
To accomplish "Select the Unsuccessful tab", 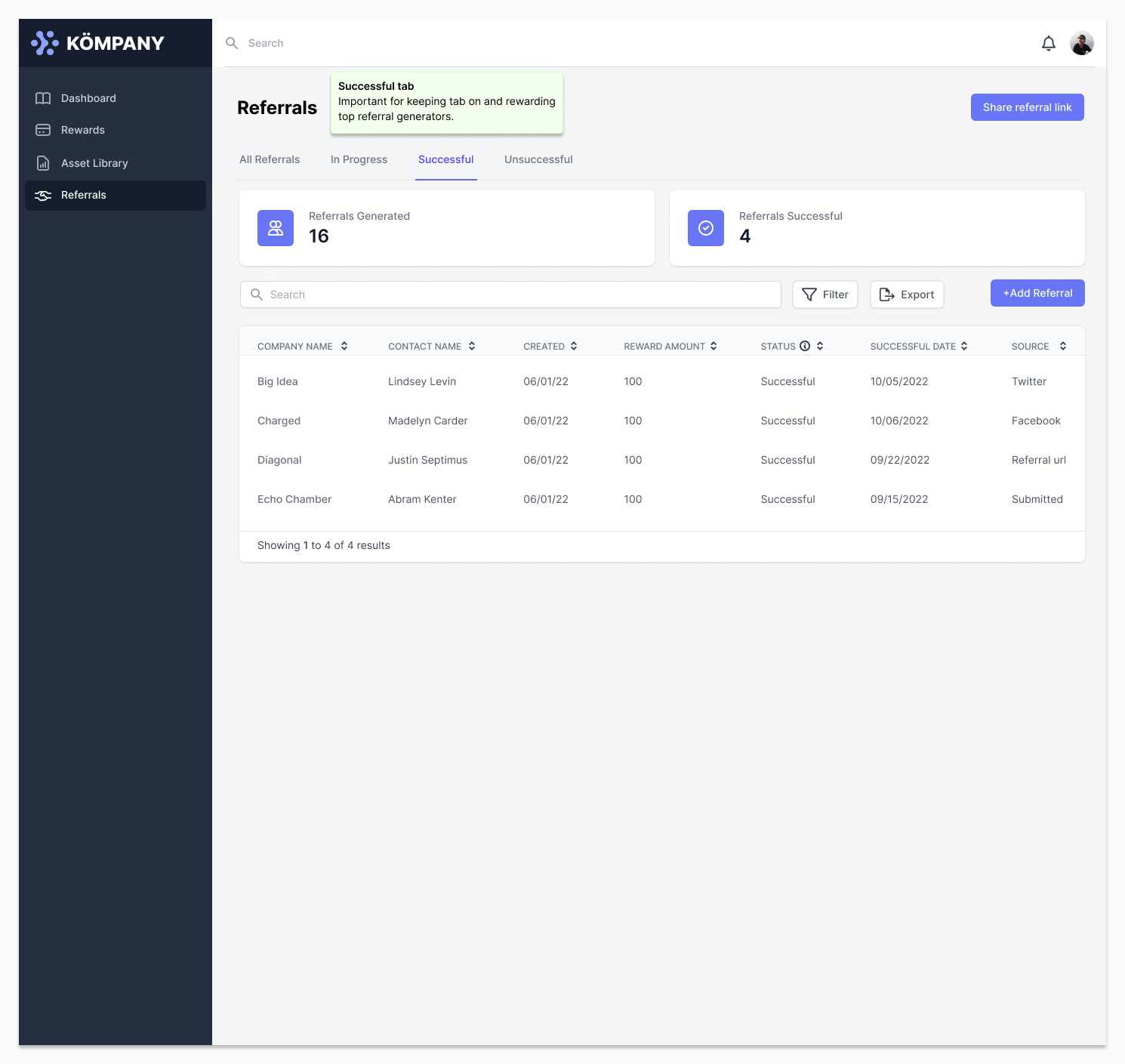I will click(x=538, y=159).
